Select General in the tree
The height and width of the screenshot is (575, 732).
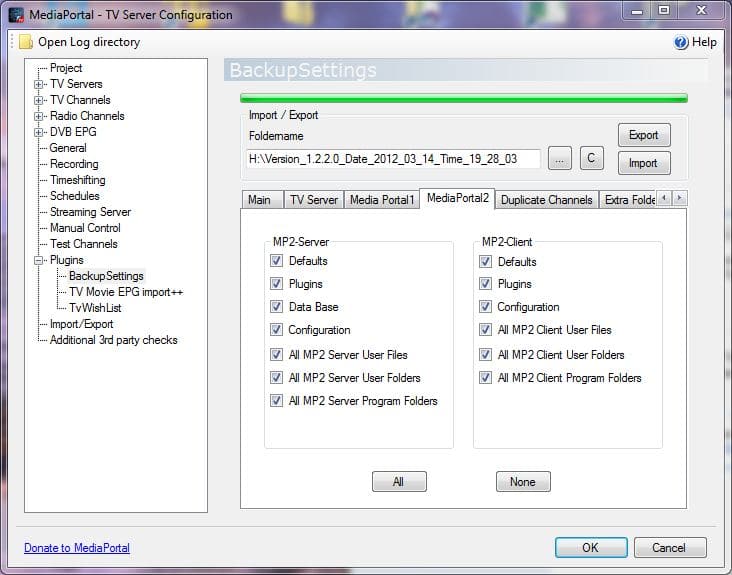coord(68,148)
